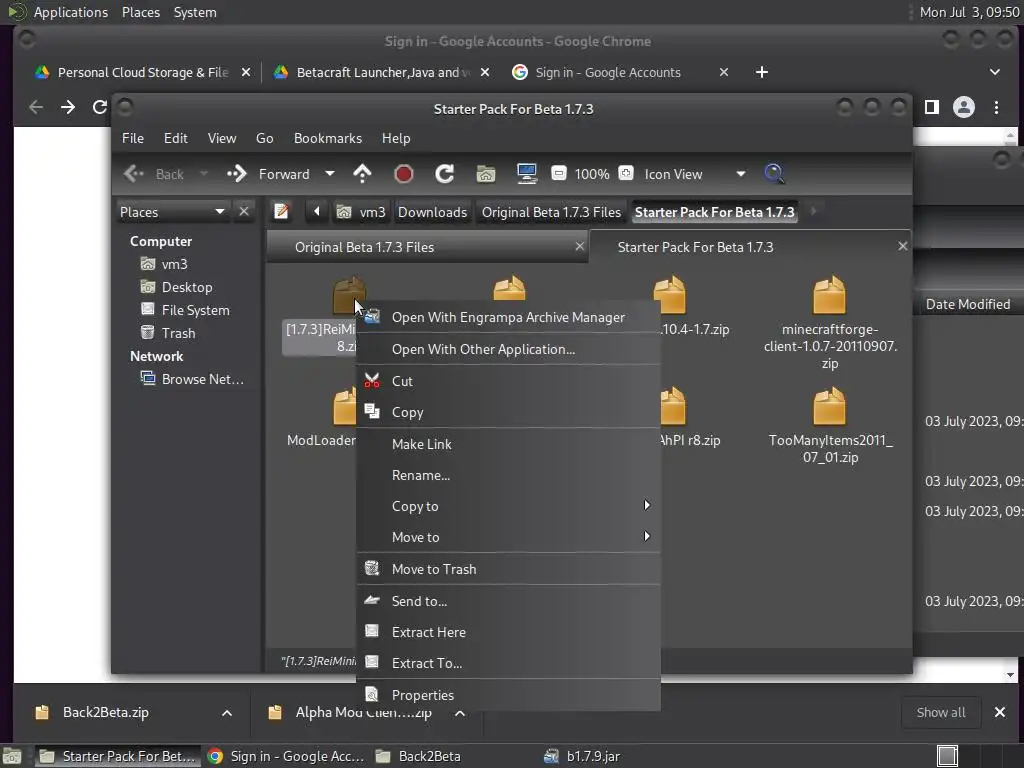This screenshot has width=1024, height=768.
Task: Click the Computer toolbar icon
Action: pos(526,173)
